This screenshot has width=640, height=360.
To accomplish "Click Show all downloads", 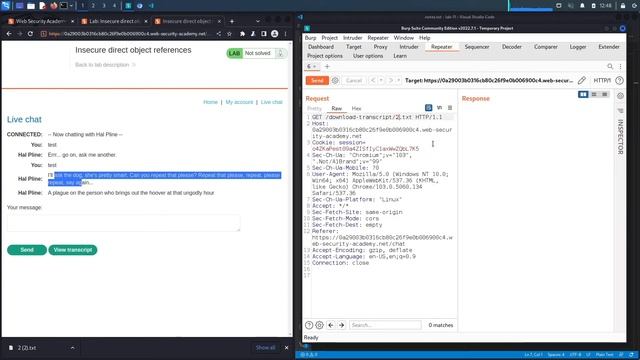I will click(x=265, y=348).
